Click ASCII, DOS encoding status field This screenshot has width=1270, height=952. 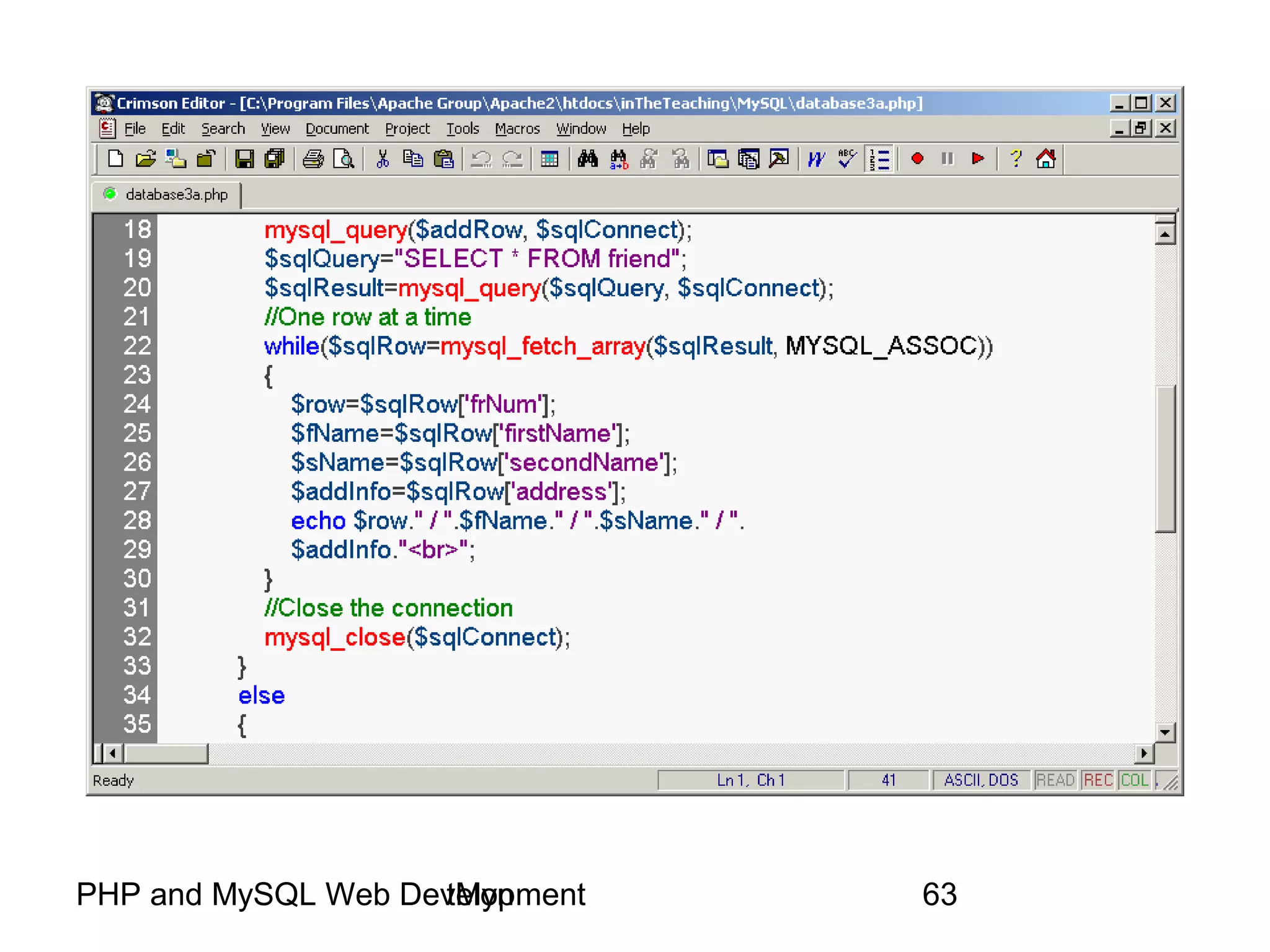[x=981, y=780]
